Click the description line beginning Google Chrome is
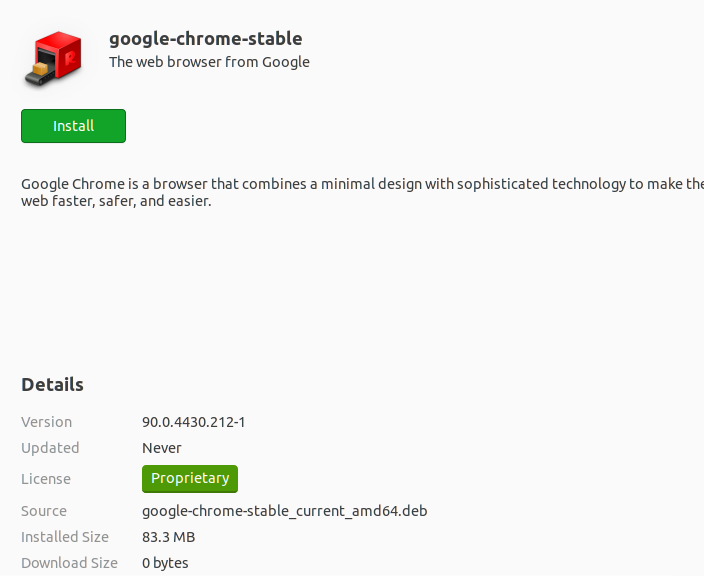Viewport: 704px width, 576px height. point(362,184)
